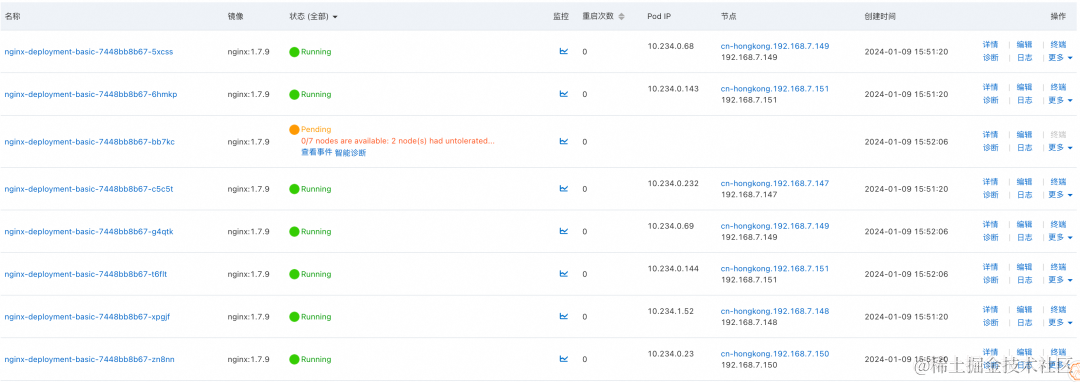Viewport: 1080px width, 382px height.
Task: Open pod nginx-deployment-basic-7448bb8b67-6hmkp
Action: tap(91, 94)
